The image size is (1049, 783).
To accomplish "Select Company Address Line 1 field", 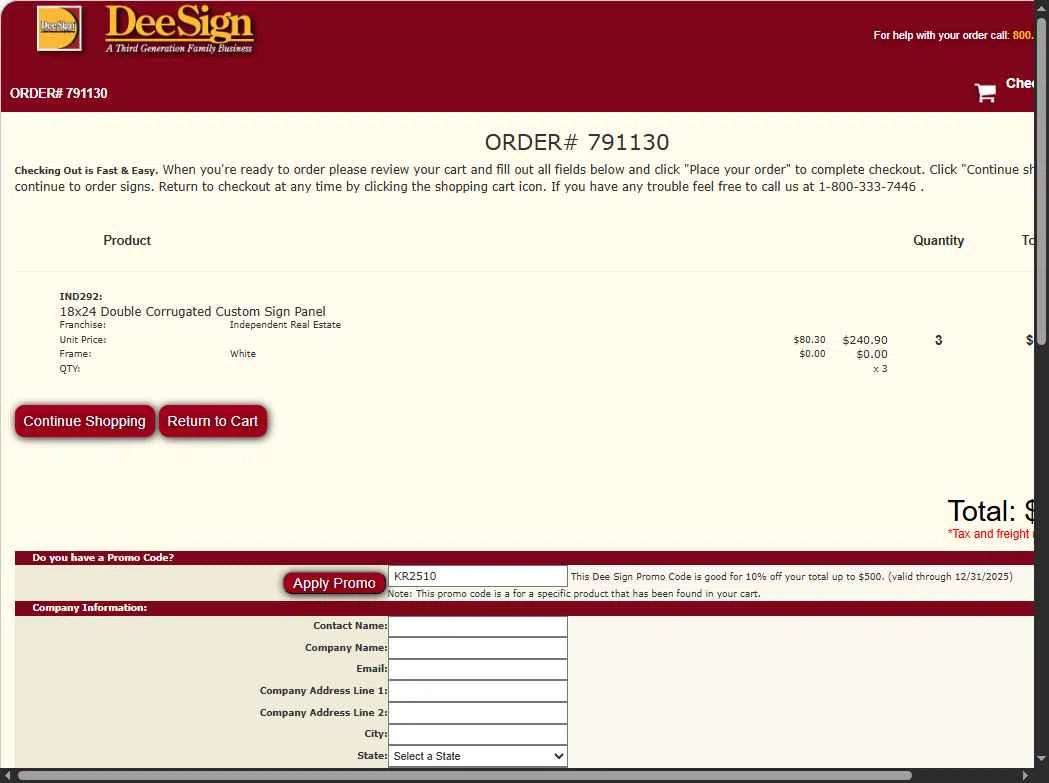I will (478, 691).
